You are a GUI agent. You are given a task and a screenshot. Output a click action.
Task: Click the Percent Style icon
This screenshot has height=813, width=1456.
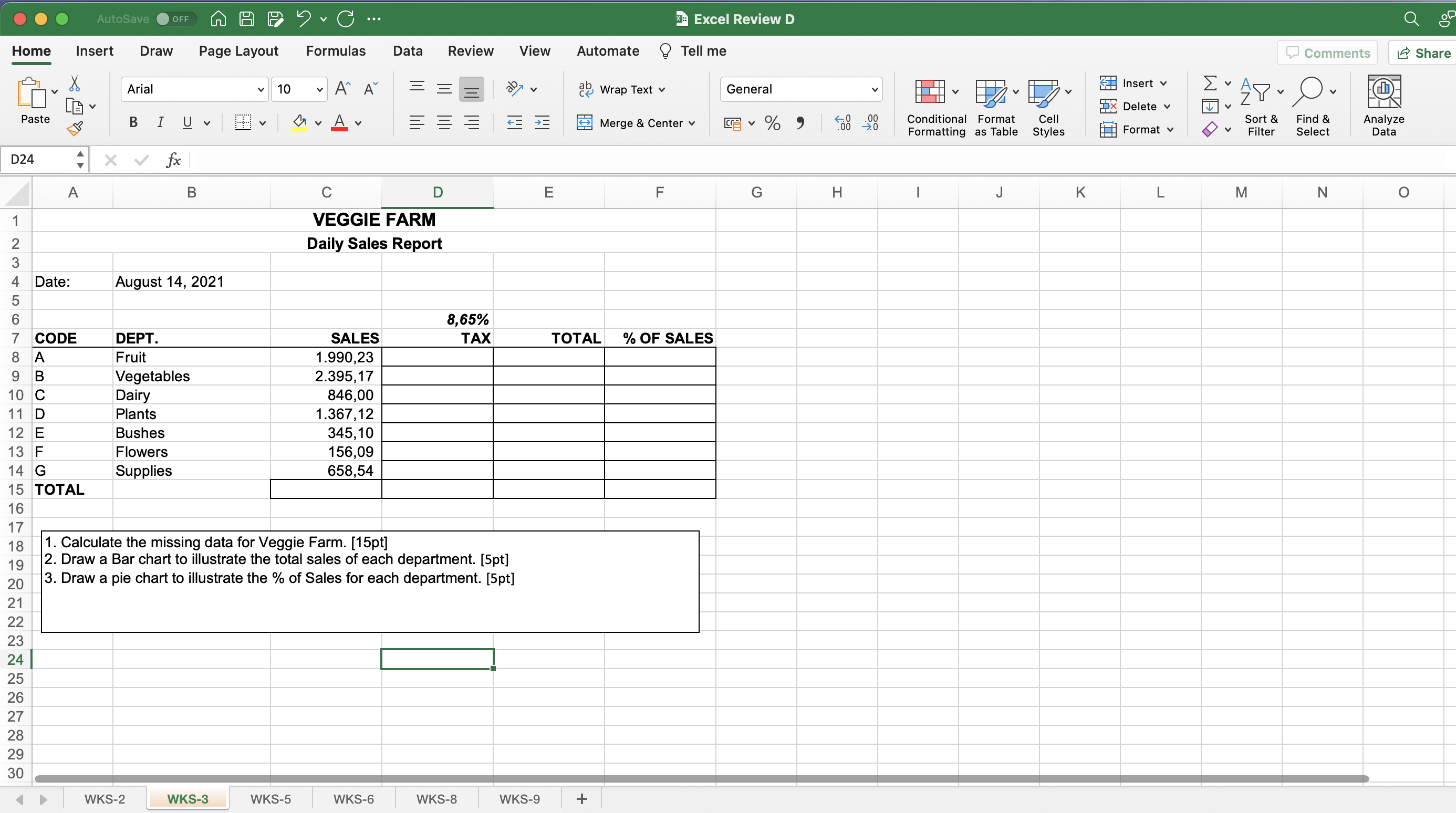pyautogui.click(x=772, y=122)
